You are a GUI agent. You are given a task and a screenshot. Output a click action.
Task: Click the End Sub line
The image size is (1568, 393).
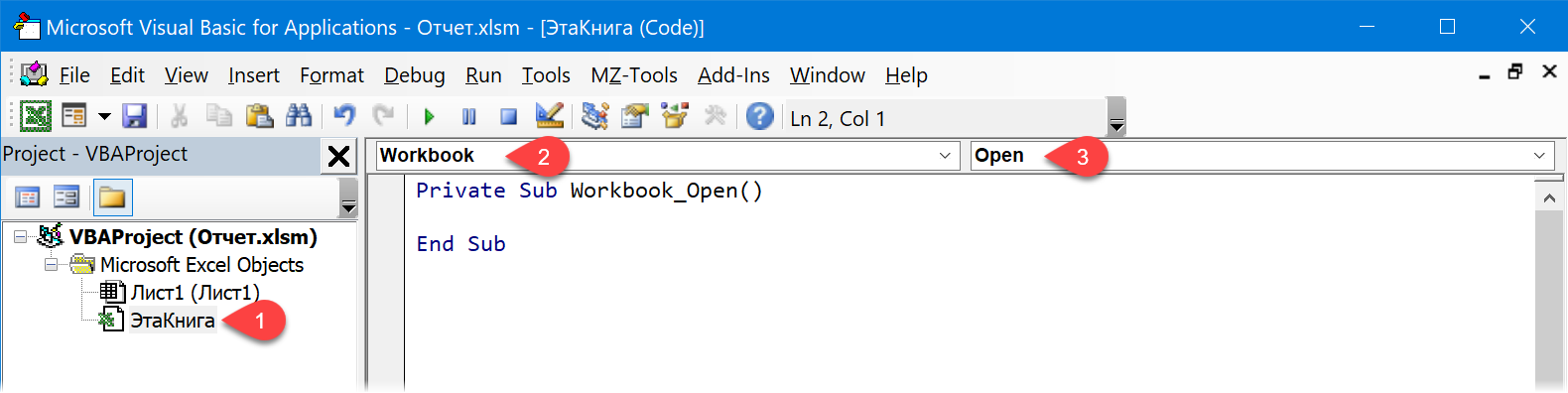[460, 244]
